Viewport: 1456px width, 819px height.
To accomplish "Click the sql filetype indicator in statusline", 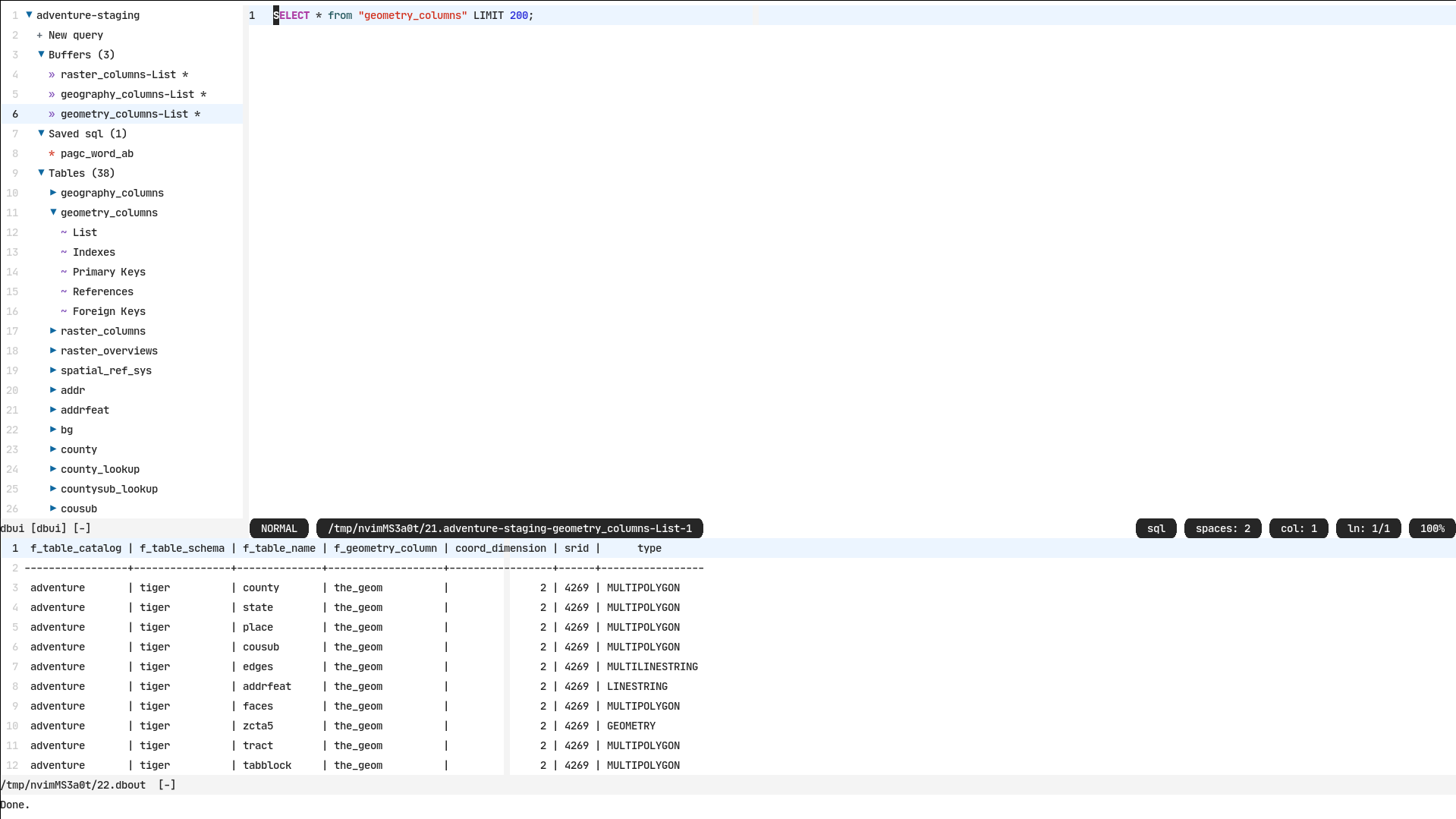I will tap(1156, 528).
